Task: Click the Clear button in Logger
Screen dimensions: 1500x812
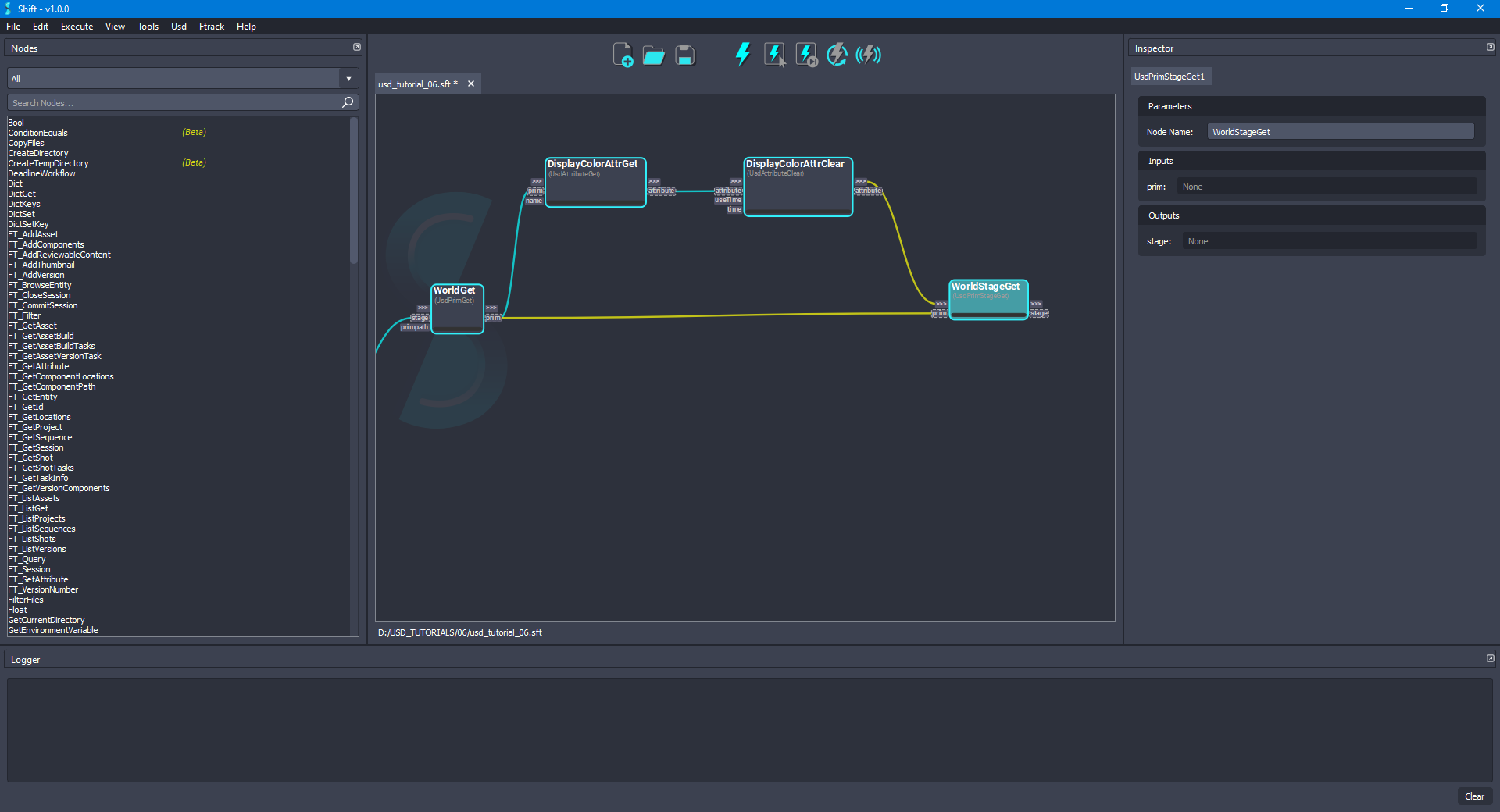Action: pyautogui.click(x=1474, y=796)
